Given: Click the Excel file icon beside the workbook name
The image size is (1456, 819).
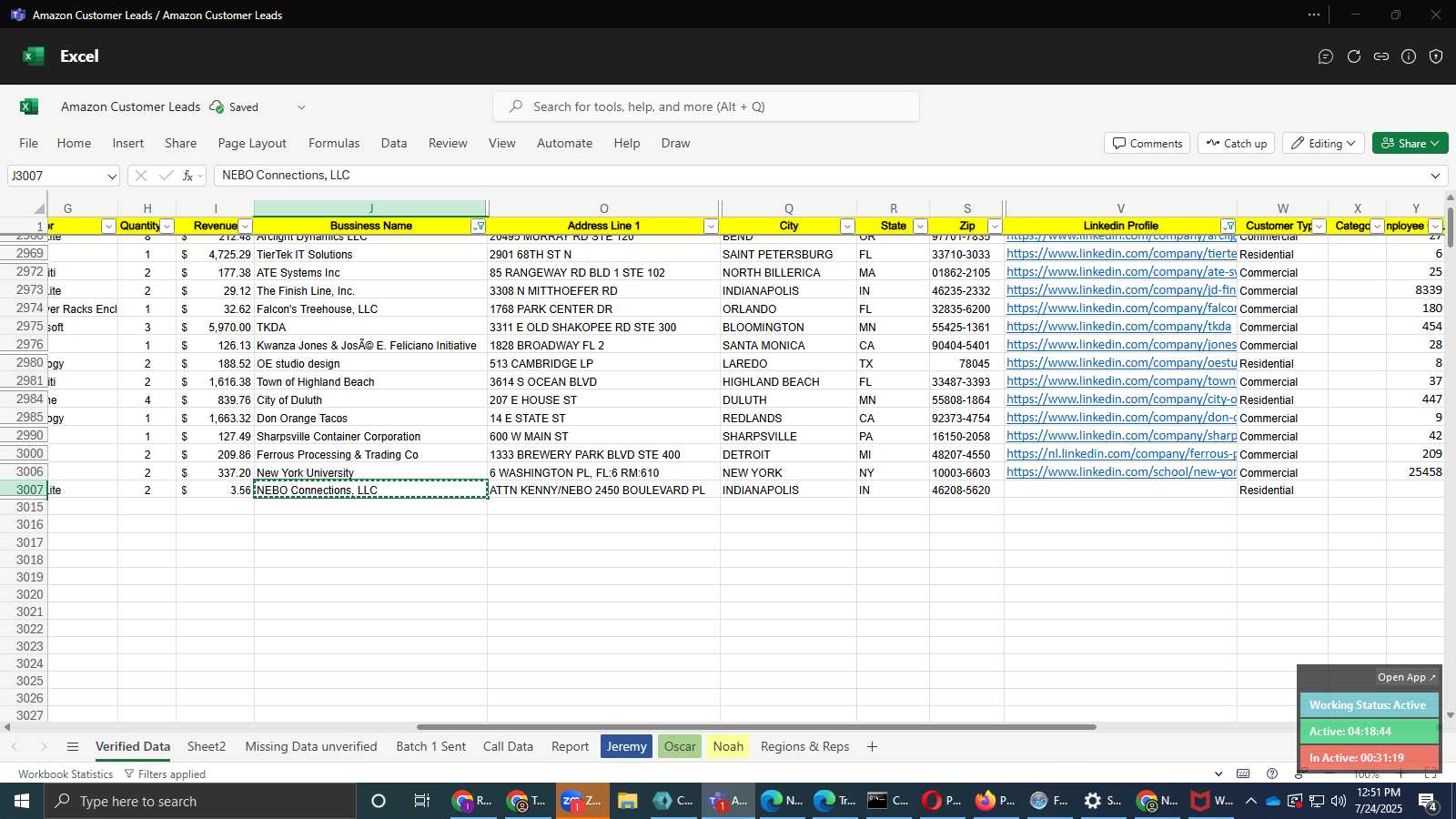Looking at the screenshot, I should point(29,106).
